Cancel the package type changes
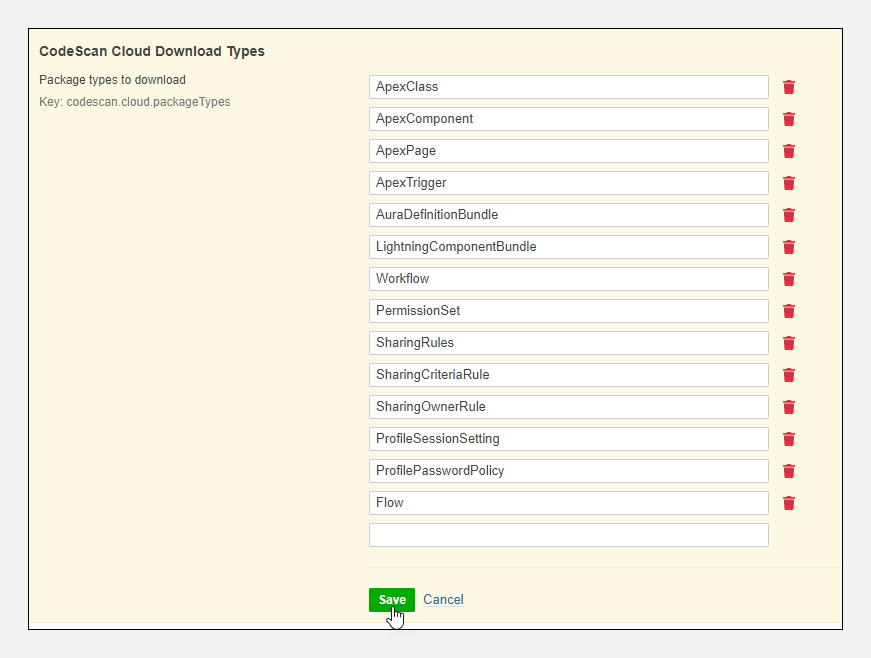871x658 pixels. click(x=443, y=600)
